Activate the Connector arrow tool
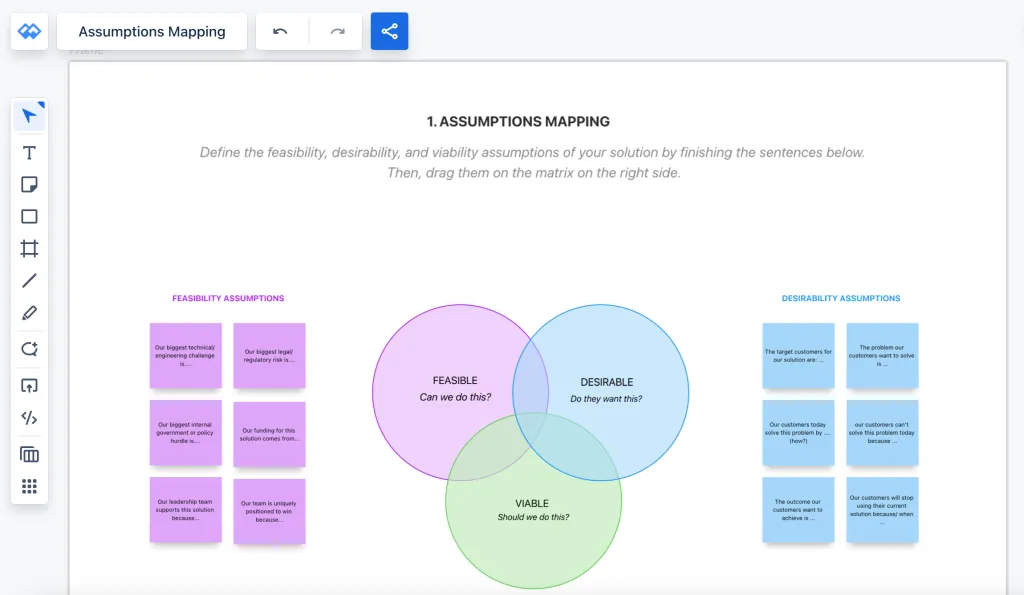1024x595 pixels. tap(29, 349)
